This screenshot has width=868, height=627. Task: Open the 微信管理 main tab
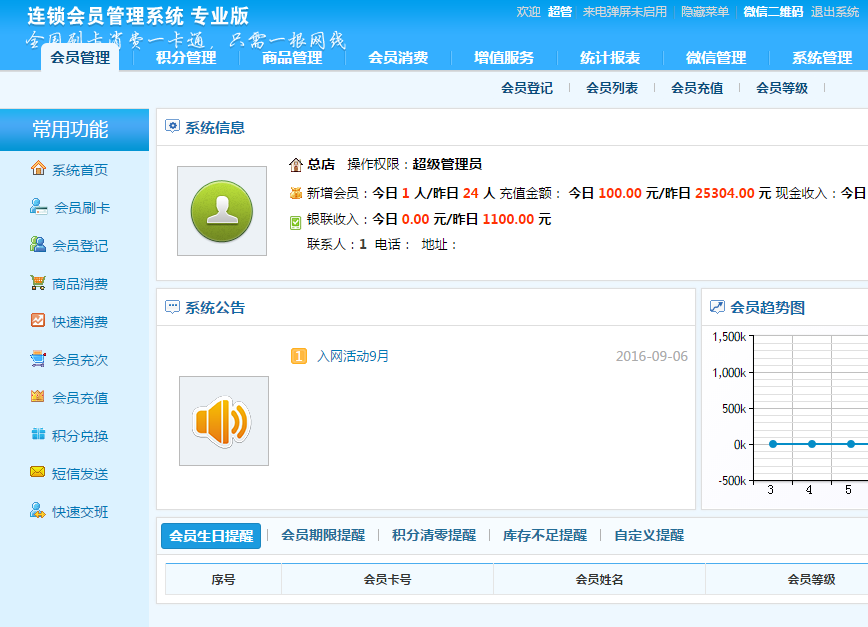tap(716, 58)
